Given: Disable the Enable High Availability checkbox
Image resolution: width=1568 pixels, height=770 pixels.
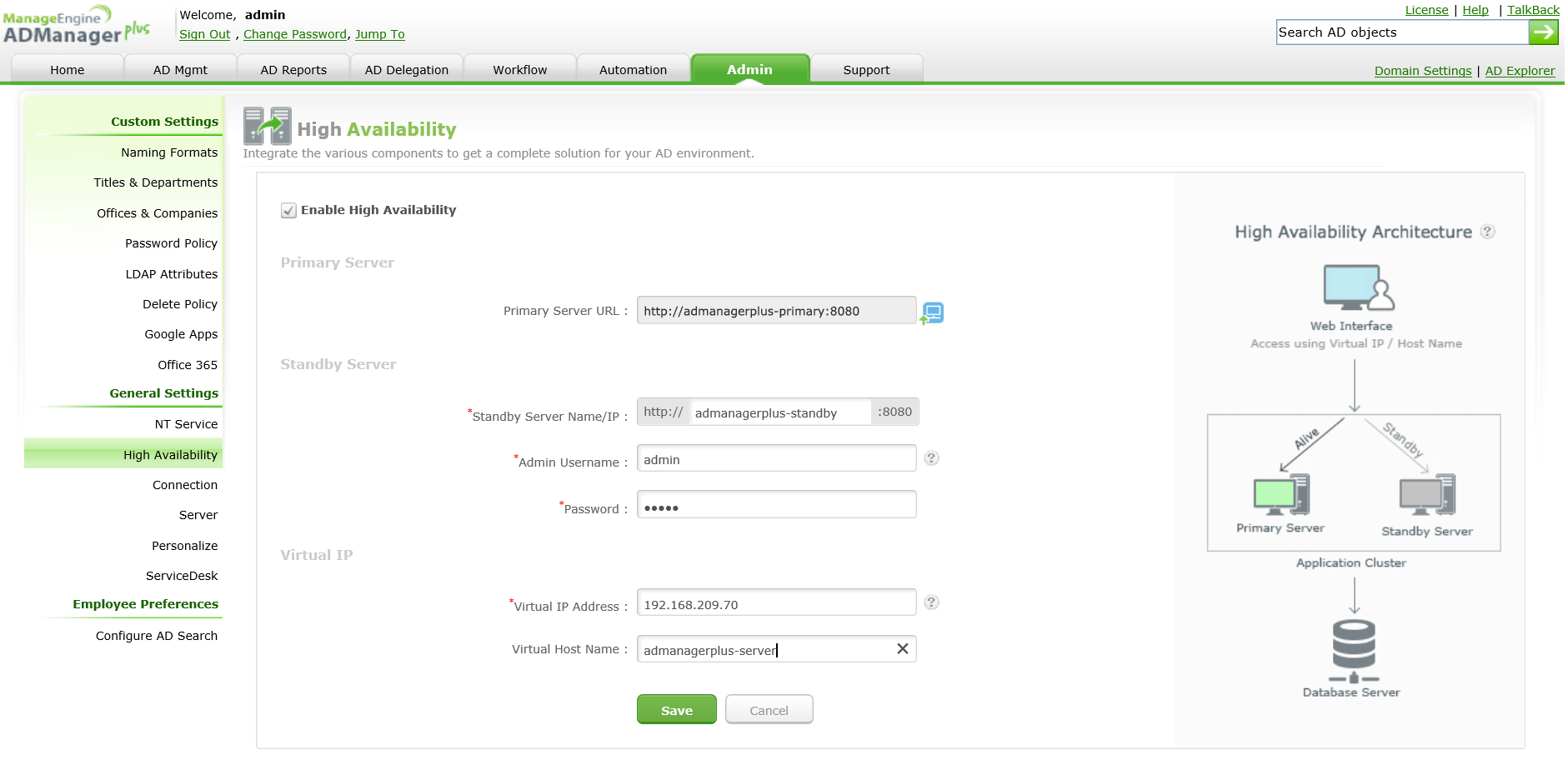Looking at the screenshot, I should click(288, 210).
